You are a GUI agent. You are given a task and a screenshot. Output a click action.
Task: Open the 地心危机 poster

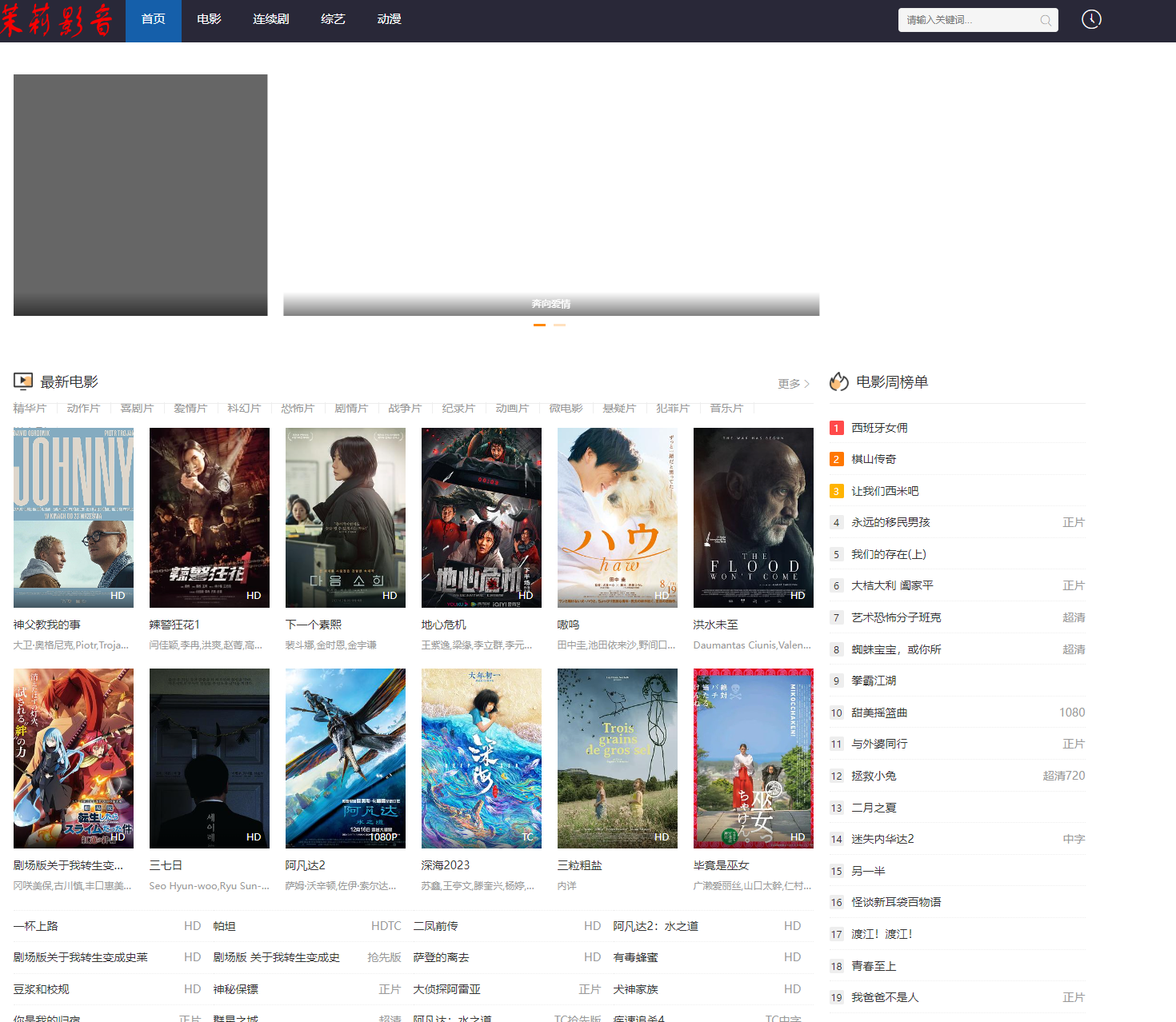point(482,517)
